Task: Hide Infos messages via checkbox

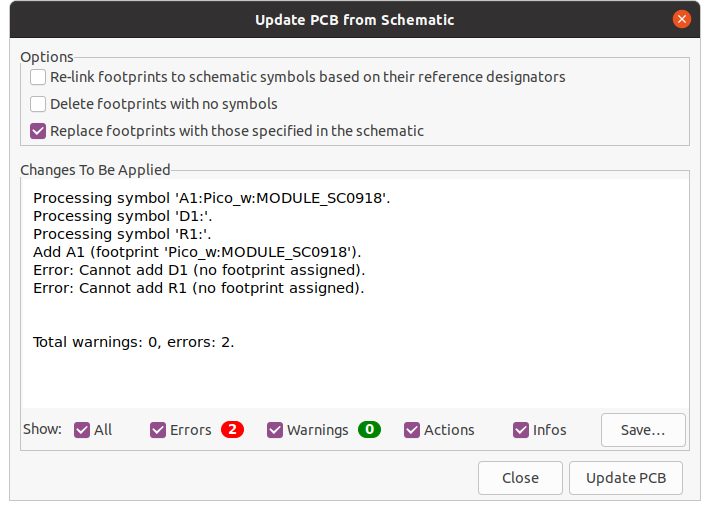Action: point(521,430)
